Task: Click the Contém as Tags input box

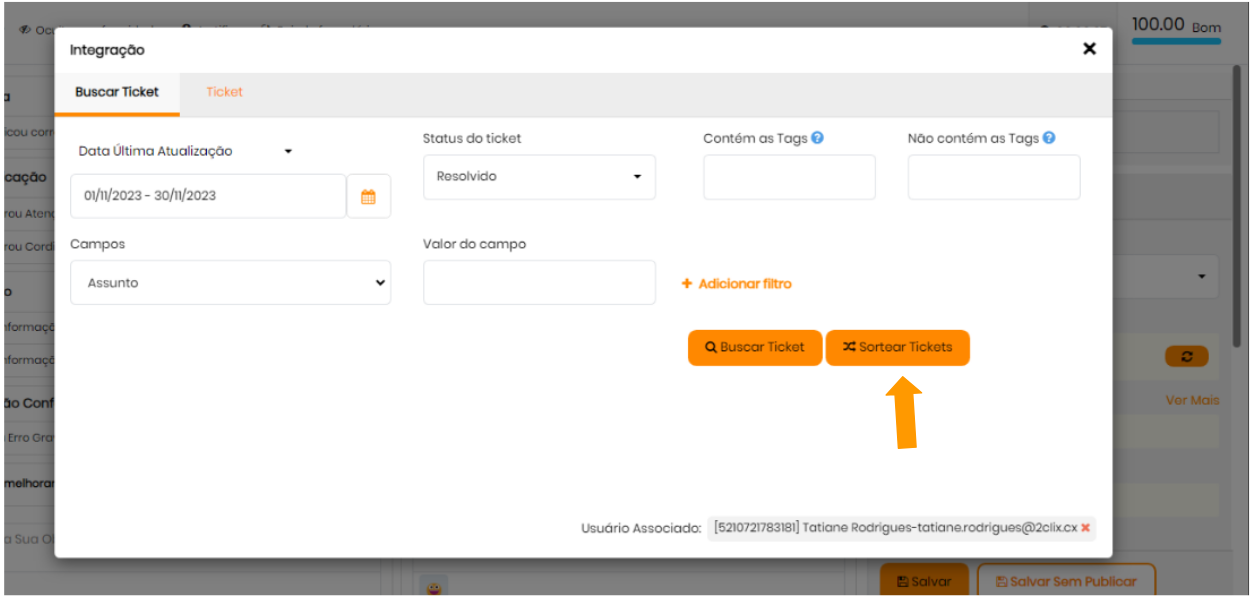Action: point(789,177)
